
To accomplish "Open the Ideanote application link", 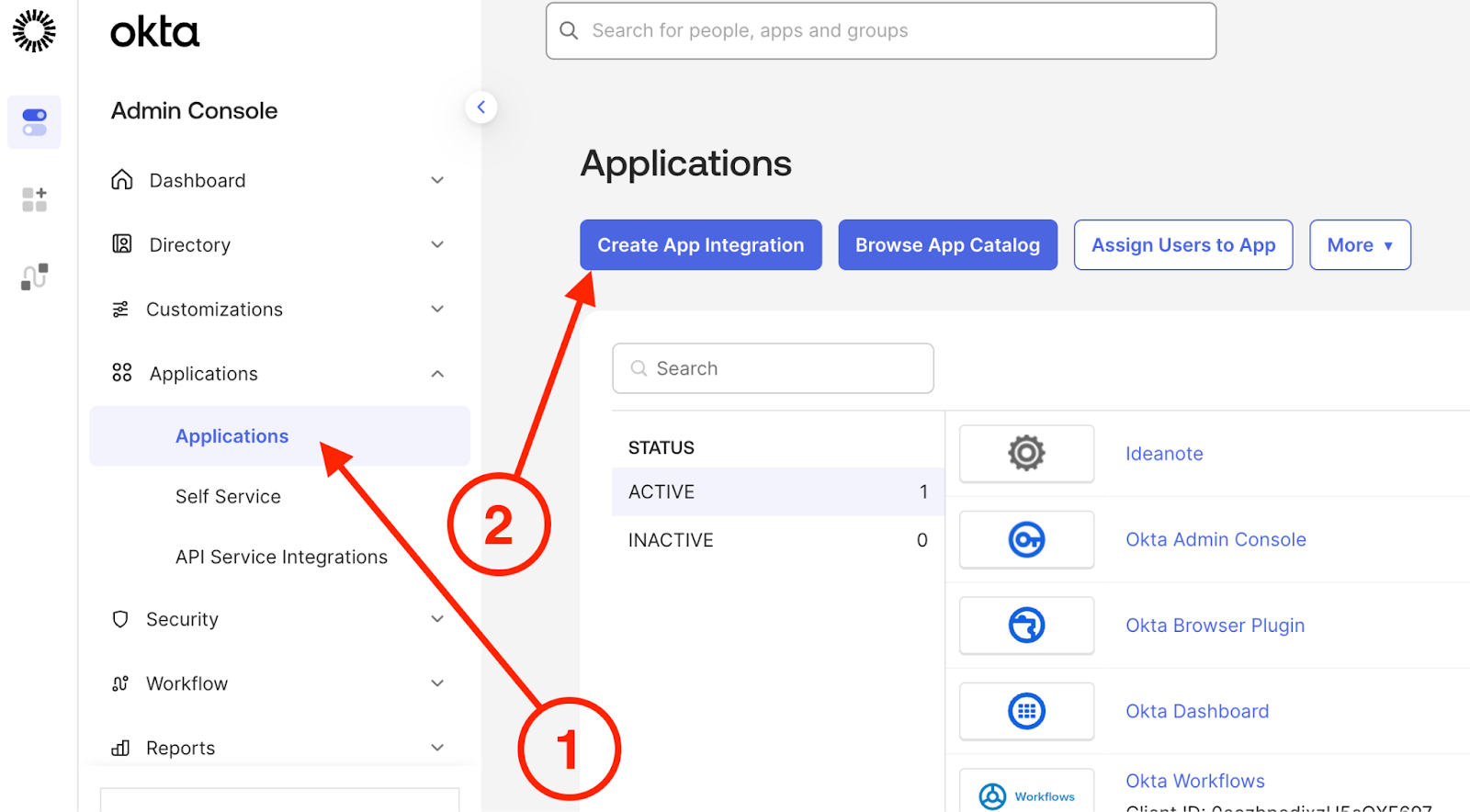I will click(1164, 454).
